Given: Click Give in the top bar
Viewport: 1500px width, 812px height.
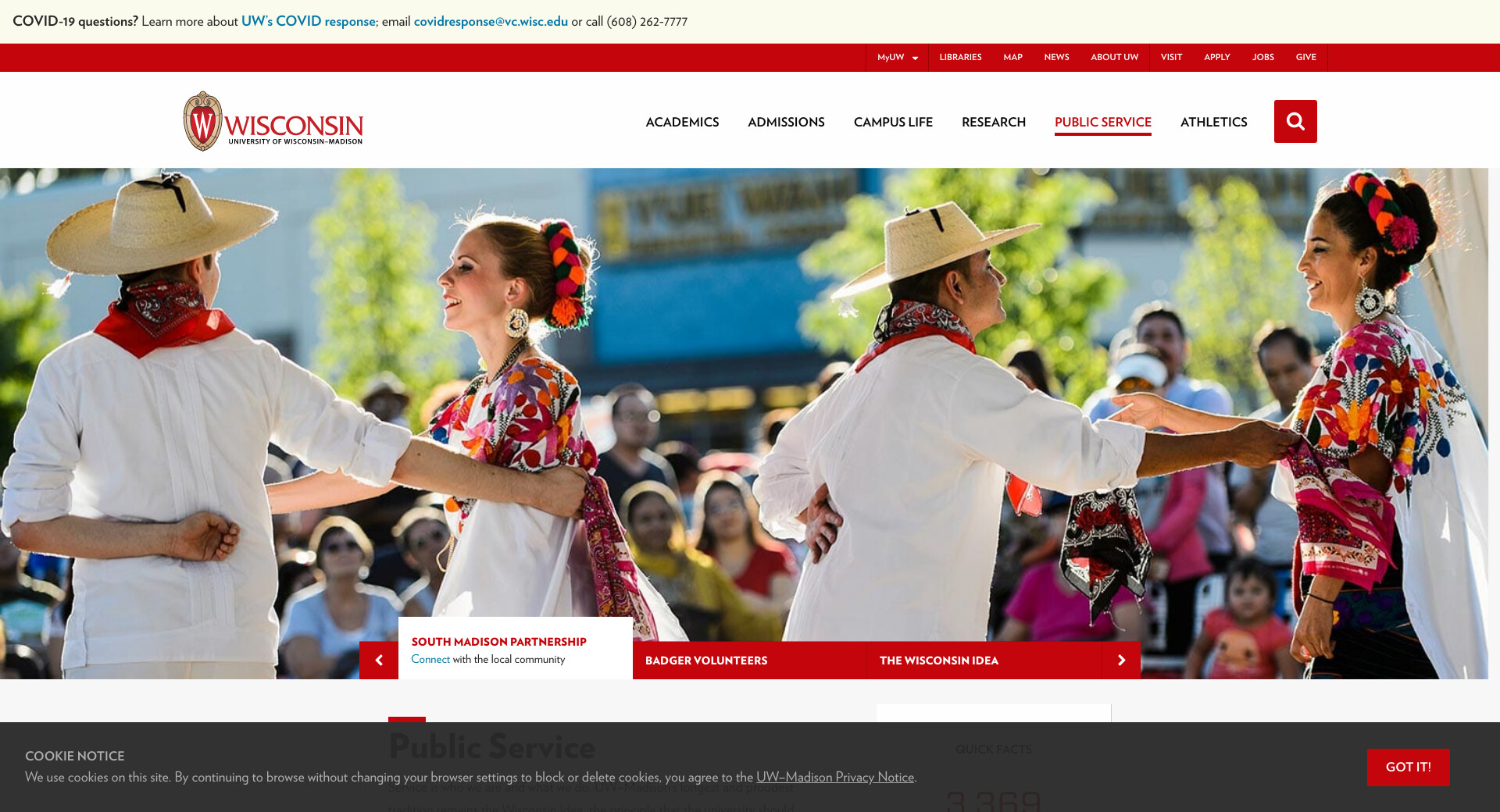Looking at the screenshot, I should point(1305,58).
